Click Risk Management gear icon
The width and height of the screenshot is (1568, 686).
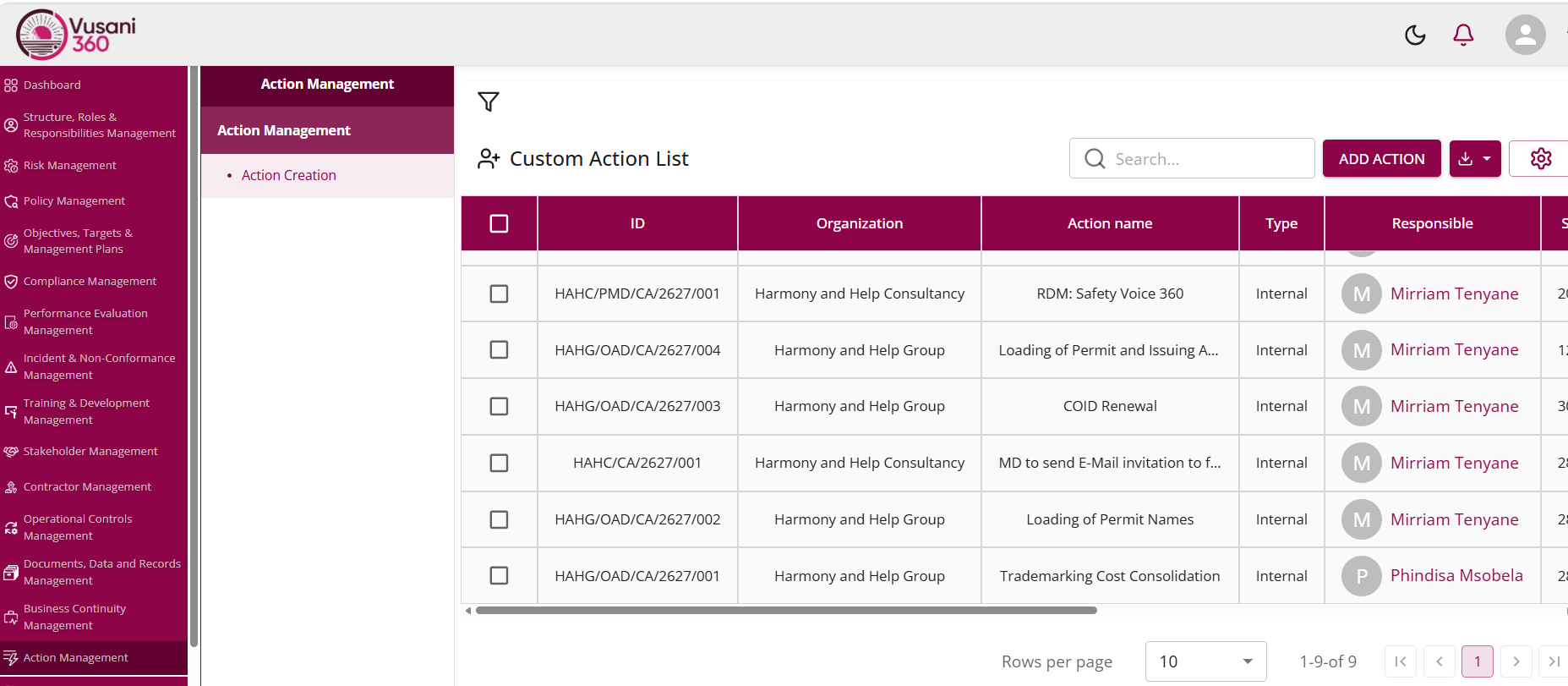pos(11,166)
